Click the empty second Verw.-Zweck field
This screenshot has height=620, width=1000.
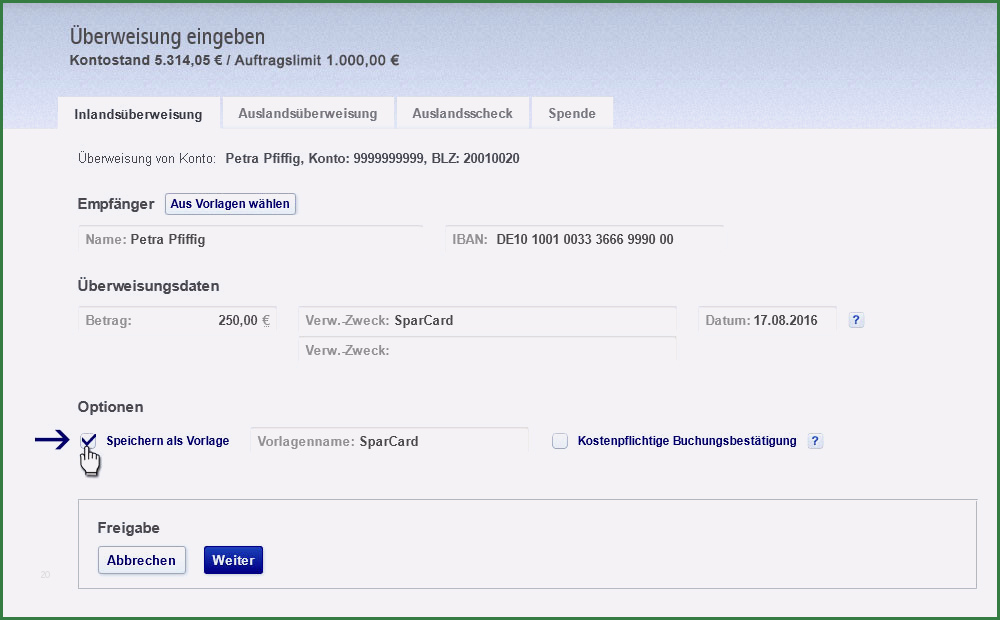click(x=487, y=351)
